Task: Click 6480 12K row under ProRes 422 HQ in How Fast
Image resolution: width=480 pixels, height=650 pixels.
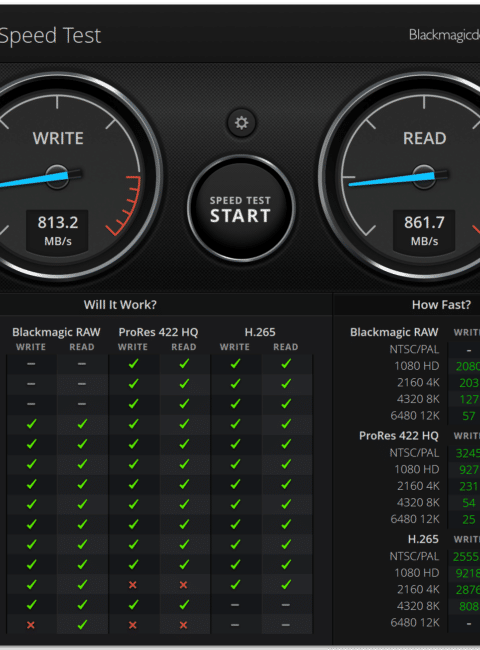Action: click(415, 519)
